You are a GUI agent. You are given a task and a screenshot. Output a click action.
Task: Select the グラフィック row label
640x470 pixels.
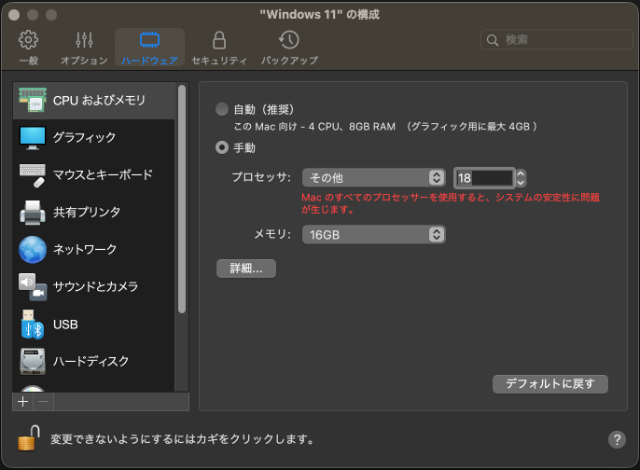click(84, 137)
